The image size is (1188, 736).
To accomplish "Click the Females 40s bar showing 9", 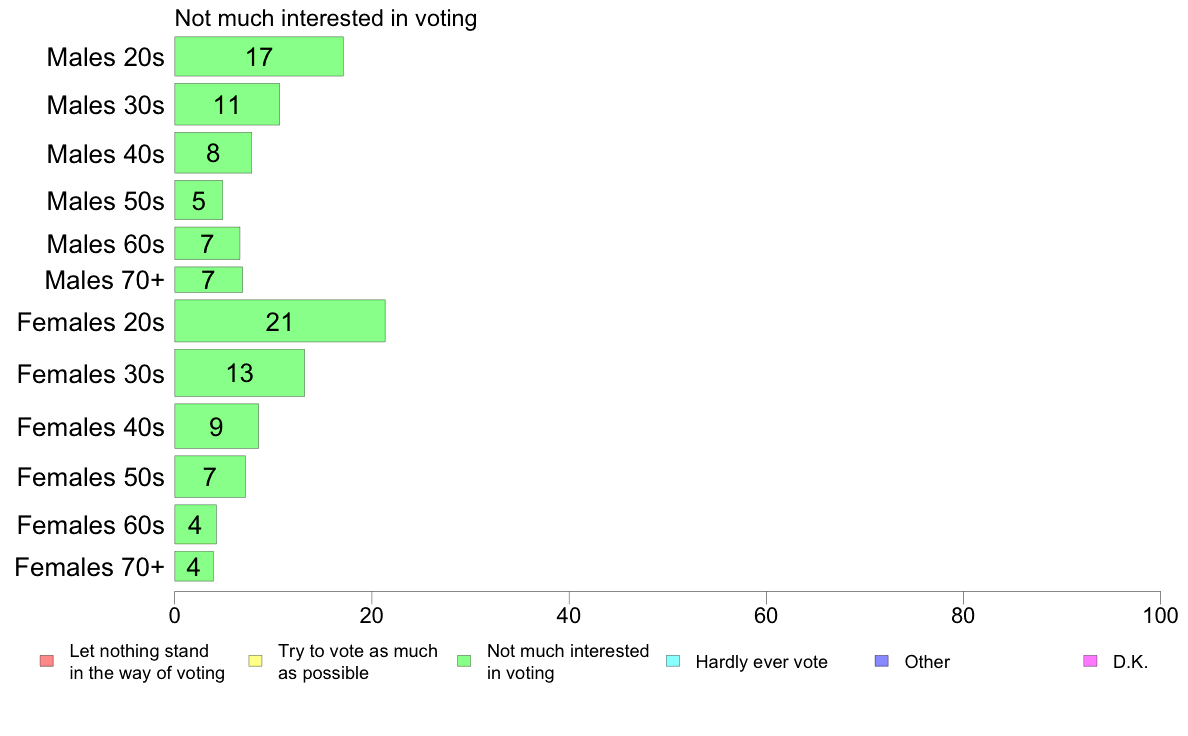I will point(216,426).
